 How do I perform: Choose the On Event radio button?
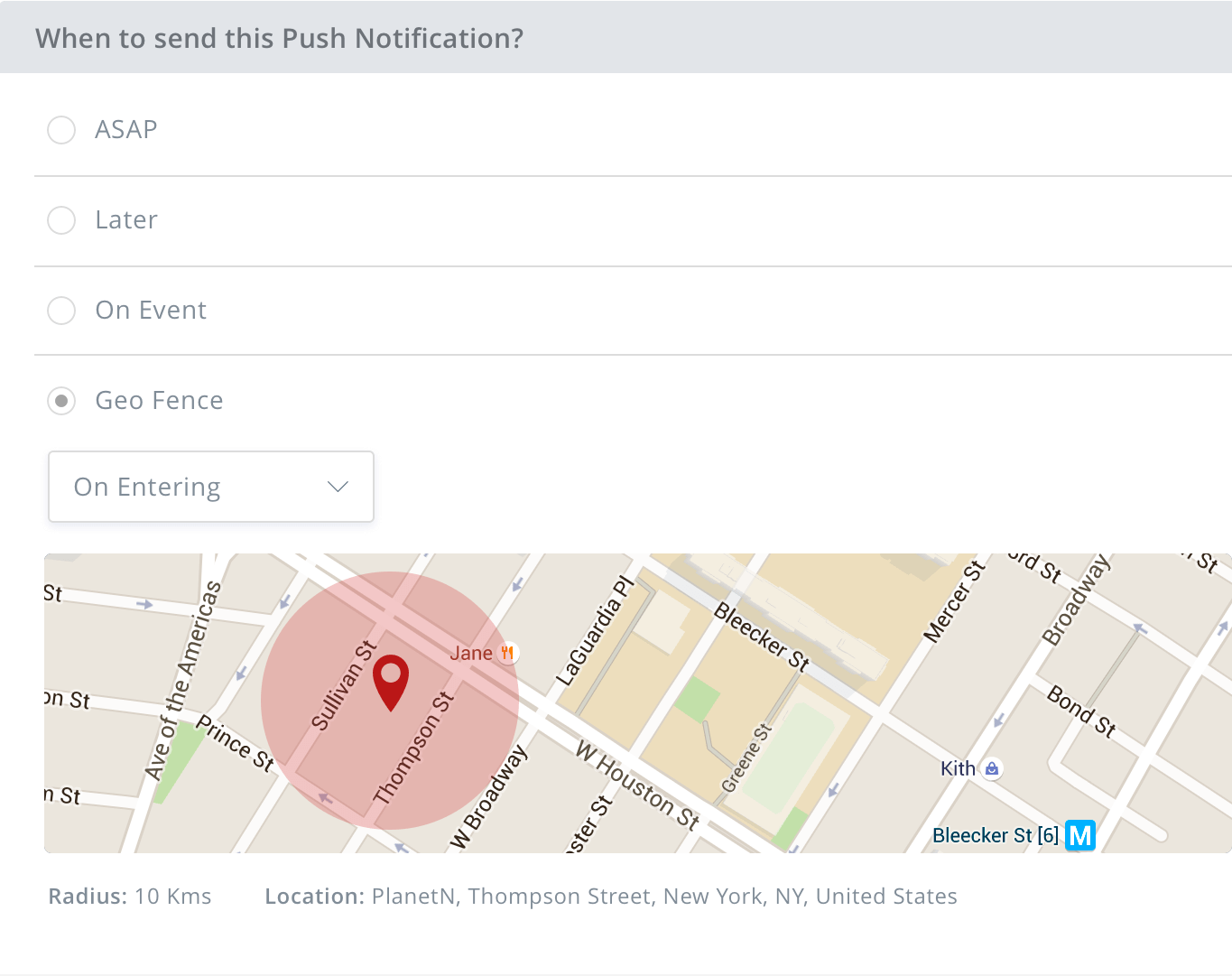click(61, 311)
